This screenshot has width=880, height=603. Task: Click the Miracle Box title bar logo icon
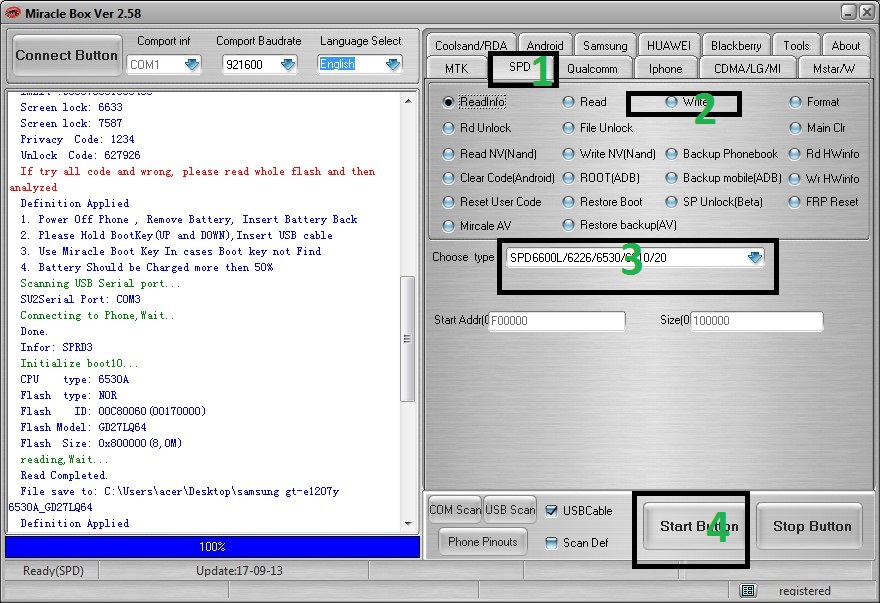pyautogui.click(x=13, y=11)
